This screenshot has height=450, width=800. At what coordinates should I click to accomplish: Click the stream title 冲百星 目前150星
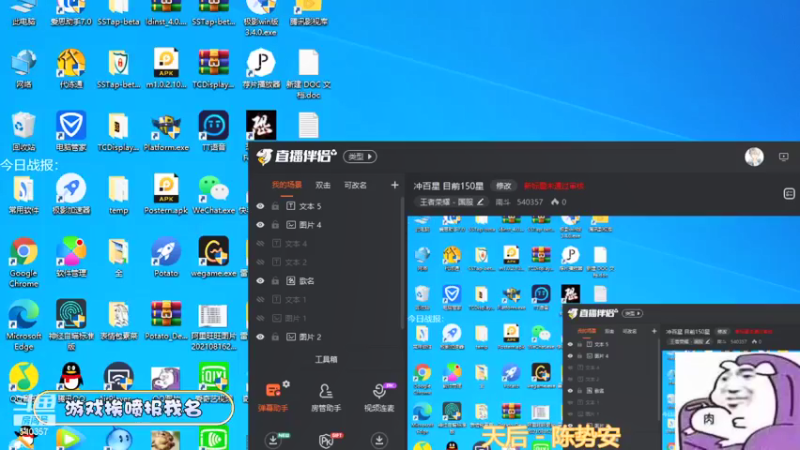448,186
